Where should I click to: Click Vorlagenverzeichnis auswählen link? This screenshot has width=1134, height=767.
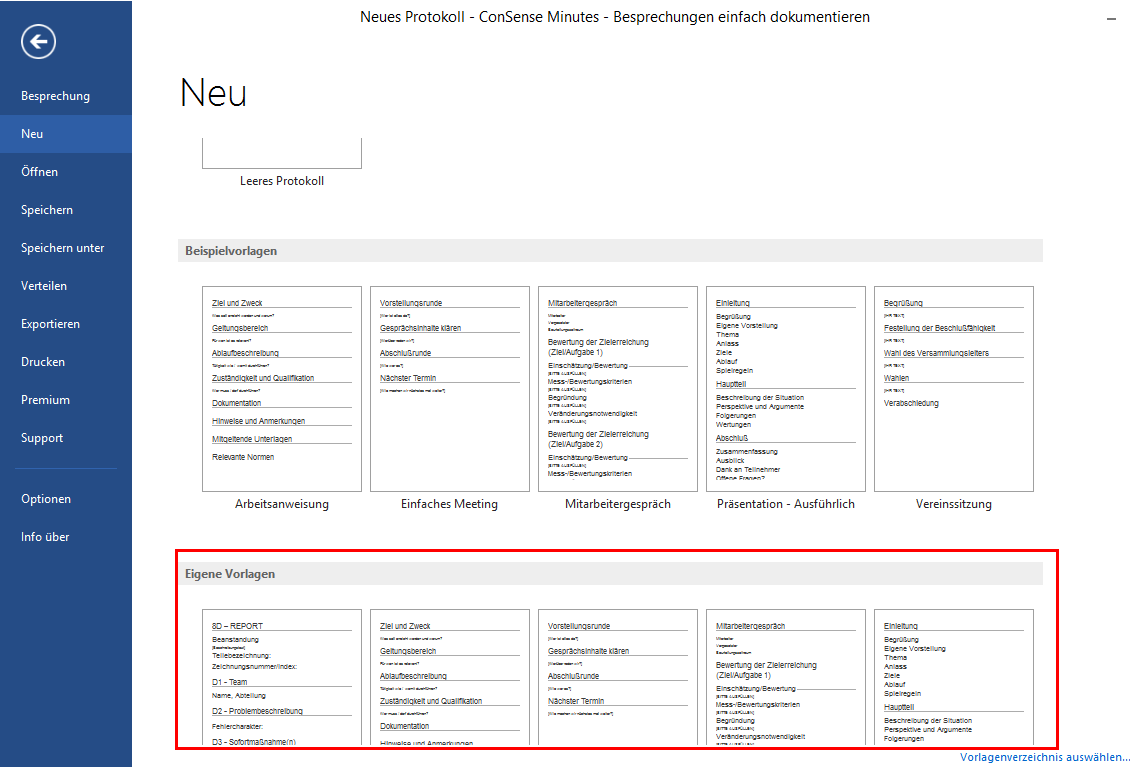(1044, 757)
